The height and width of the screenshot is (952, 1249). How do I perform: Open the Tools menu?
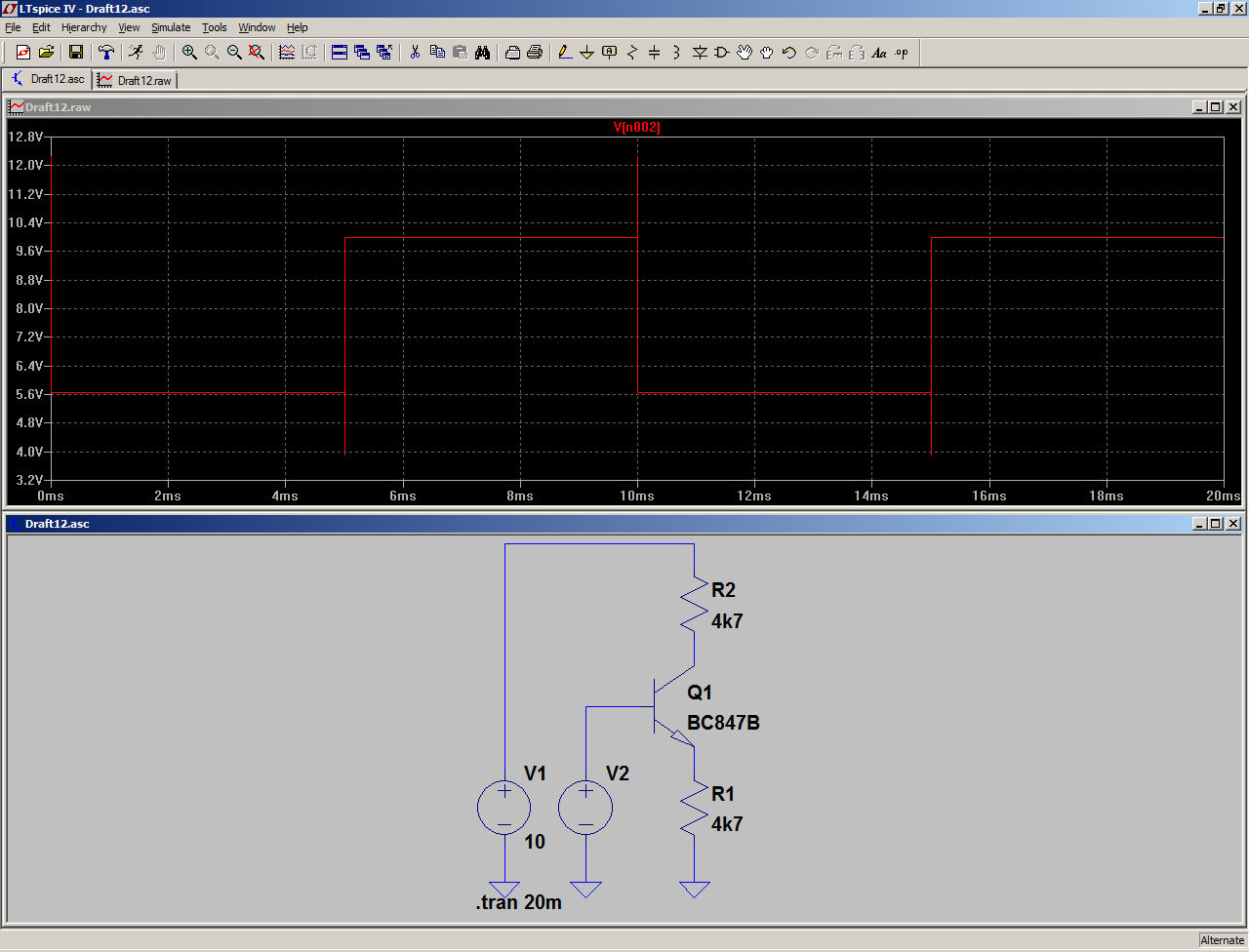pyautogui.click(x=215, y=27)
